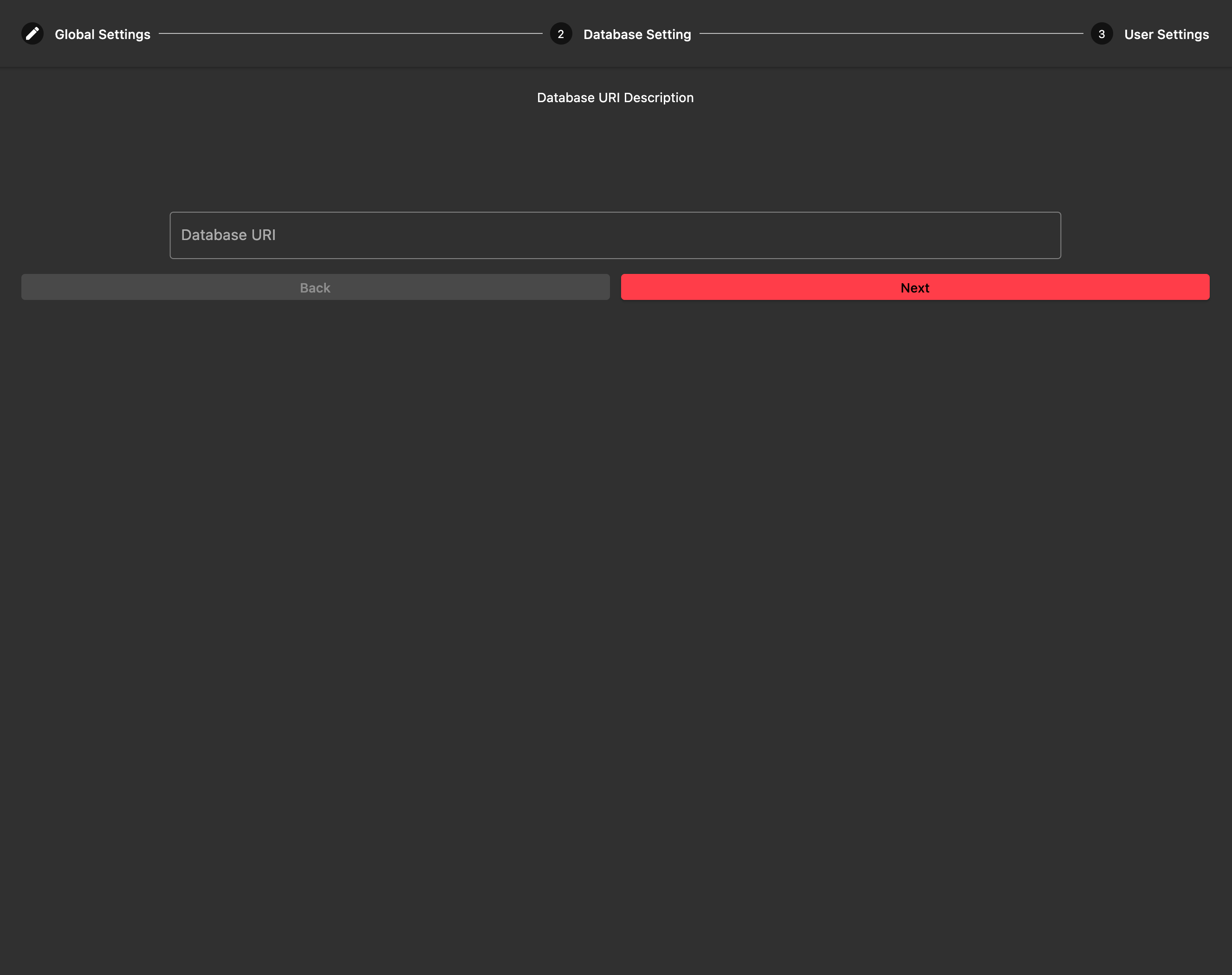Select the Database Setting step label
Image resolution: width=1232 pixels, height=975 pixels.
coord(637,34)
